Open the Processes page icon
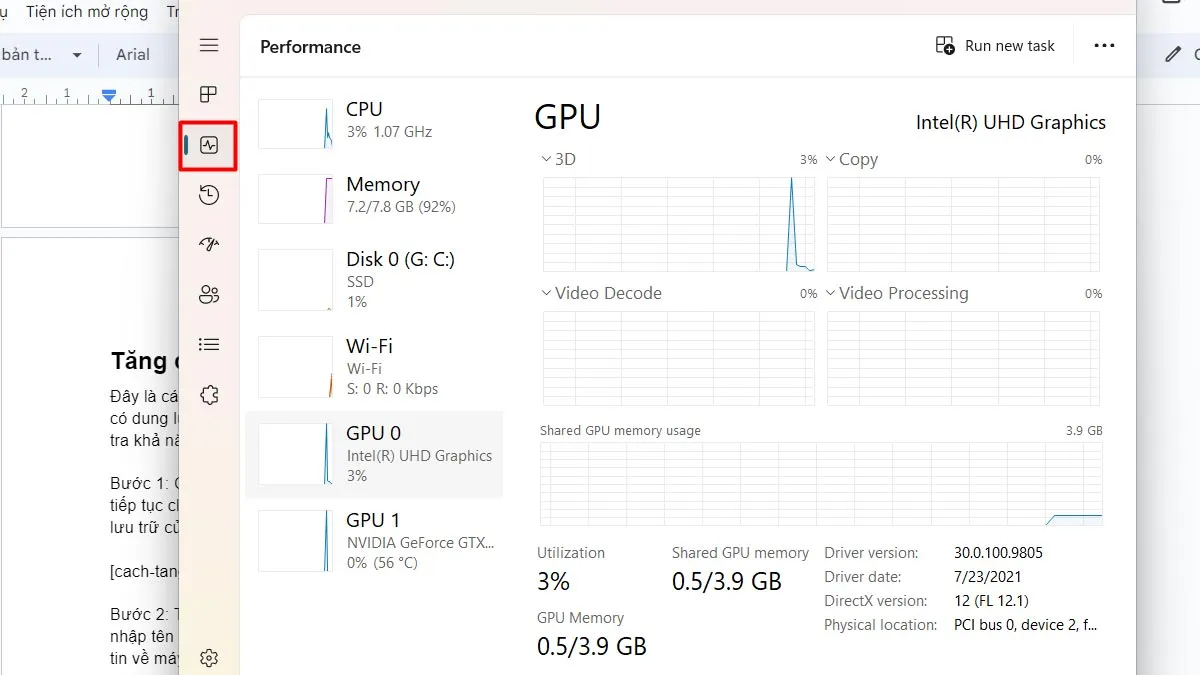 coord(209,95)
